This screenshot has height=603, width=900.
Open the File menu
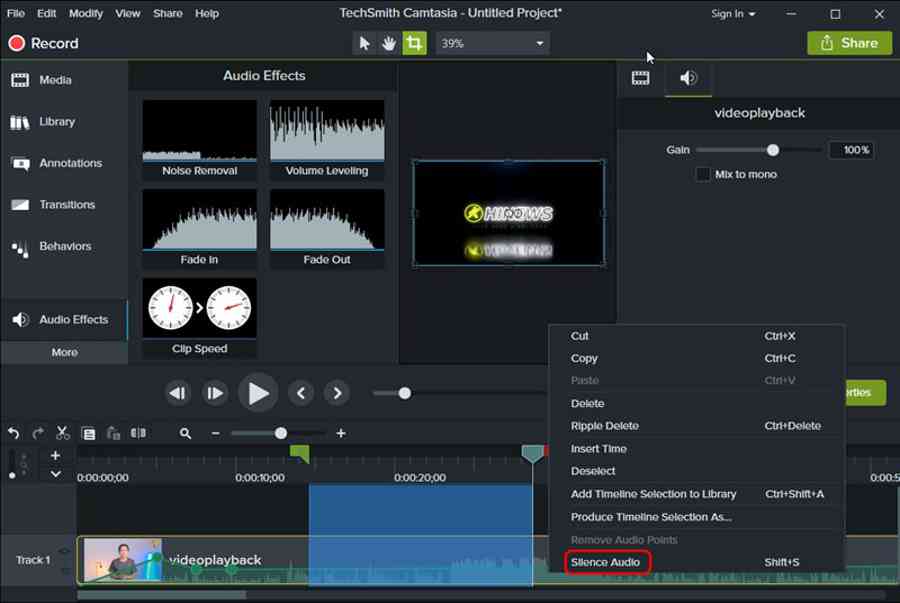(15, 13)
